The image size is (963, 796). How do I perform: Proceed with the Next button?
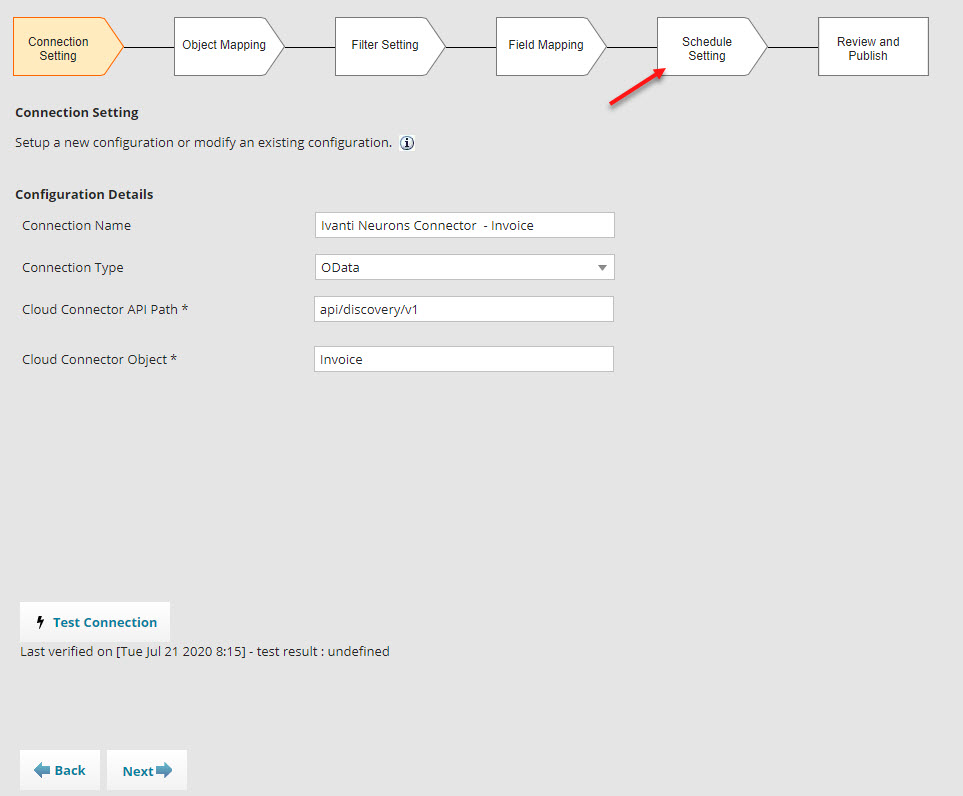pos(147,770)
